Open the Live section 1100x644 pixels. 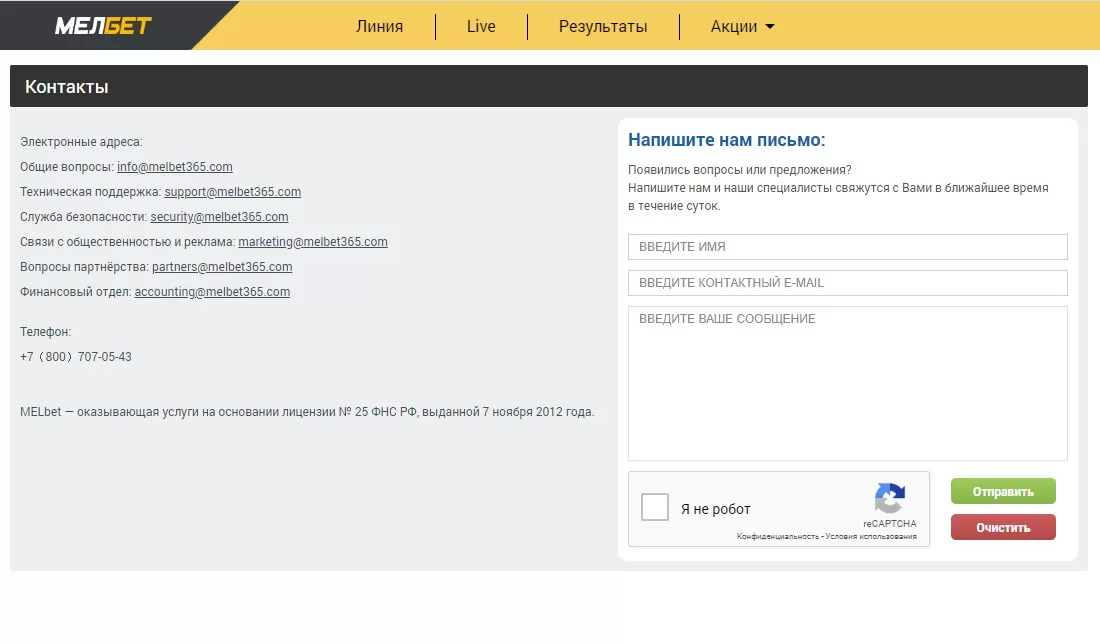481,27
